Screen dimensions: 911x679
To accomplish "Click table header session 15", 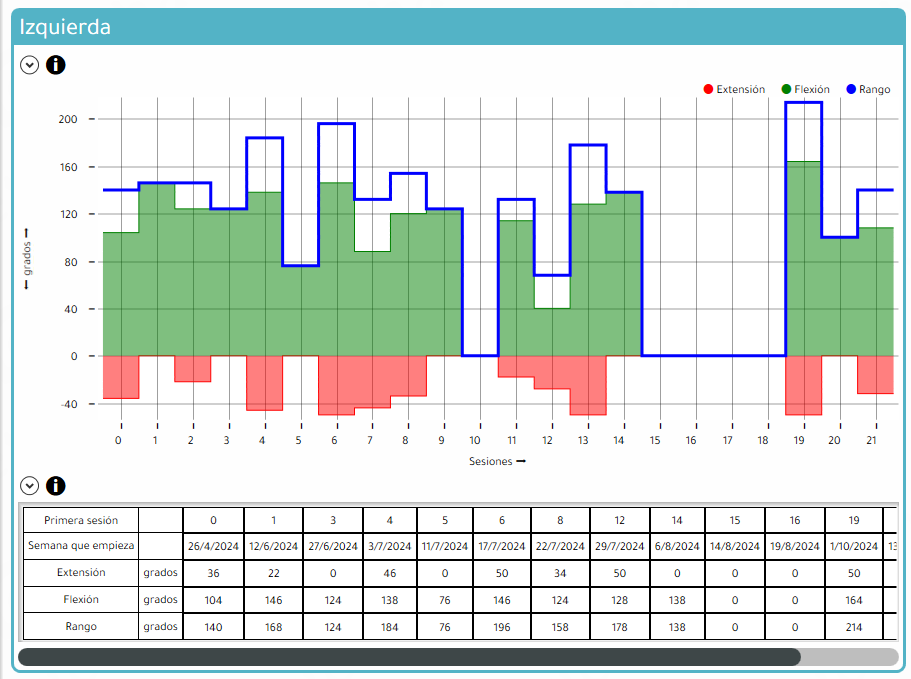I will click(x=735, y=520).
